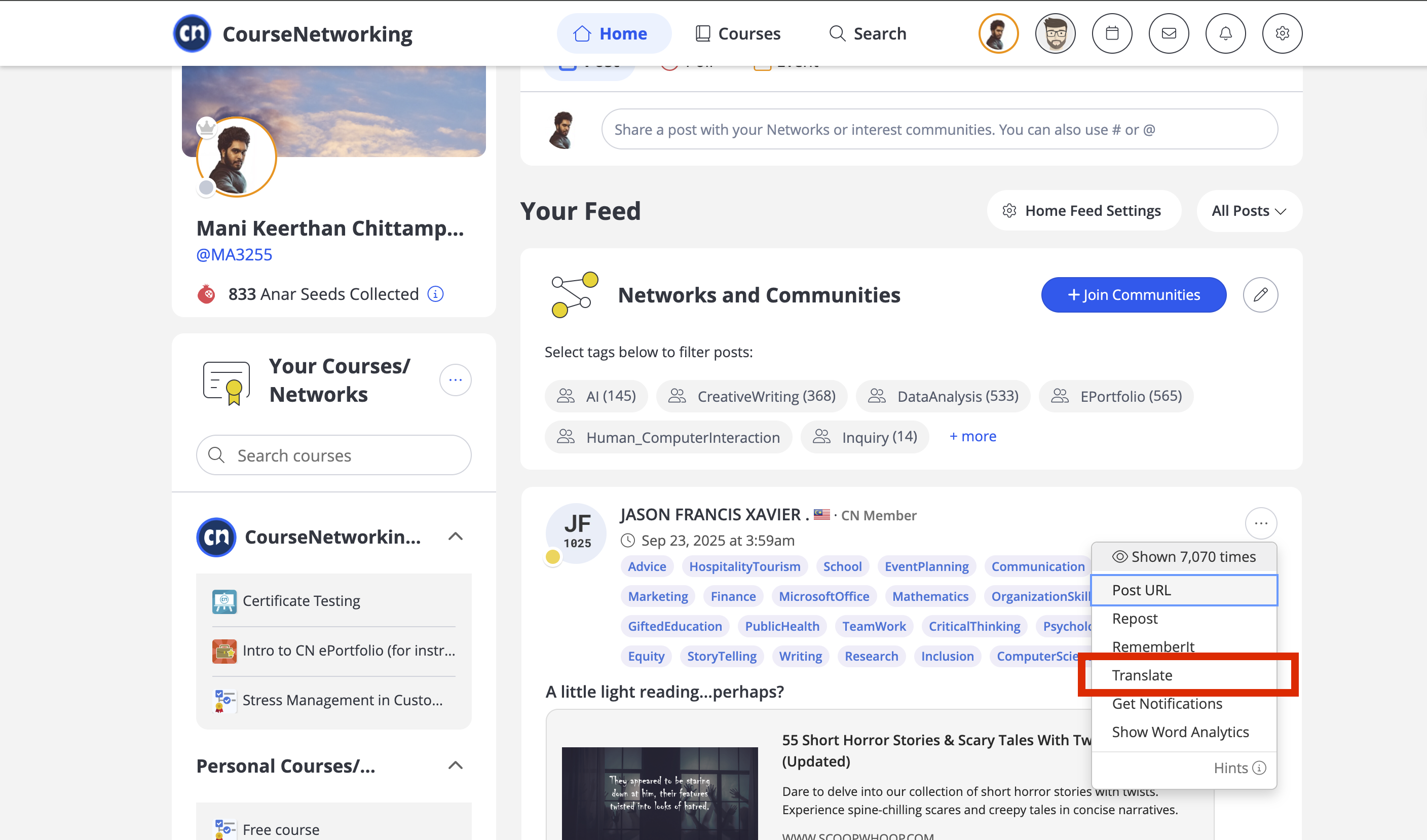Go to the Home tab
The height and width of the screenshot is (840, 1427).
[x=614, y=33]
